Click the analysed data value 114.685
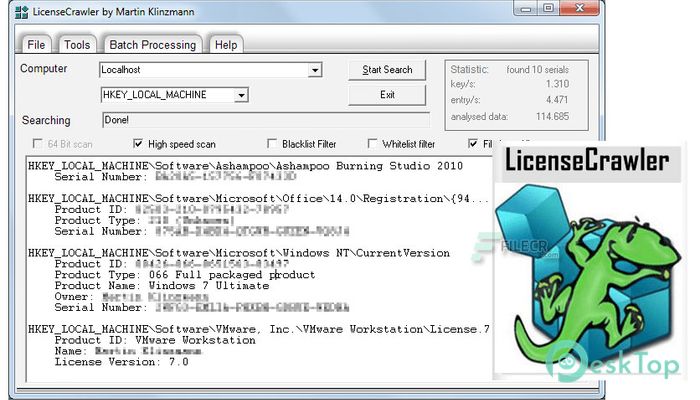 point(552,117)
